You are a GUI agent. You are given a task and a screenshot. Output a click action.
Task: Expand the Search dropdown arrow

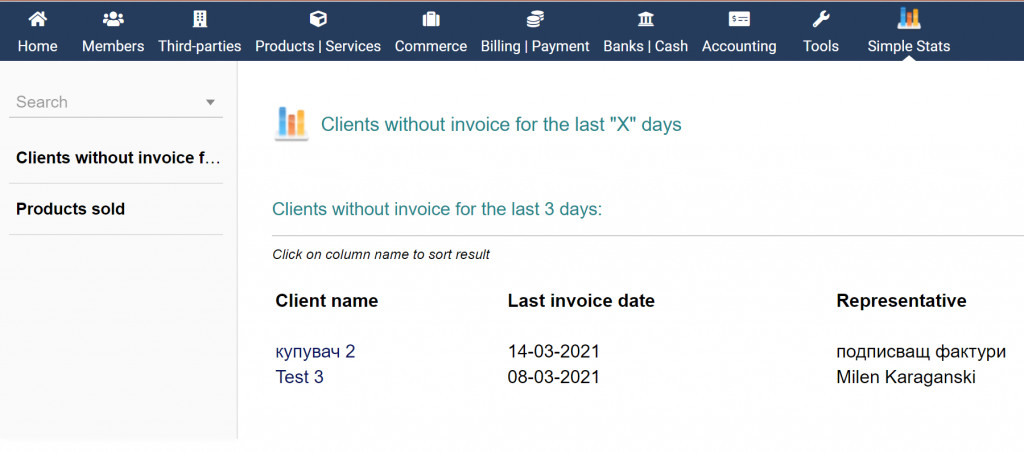point(210,102)
